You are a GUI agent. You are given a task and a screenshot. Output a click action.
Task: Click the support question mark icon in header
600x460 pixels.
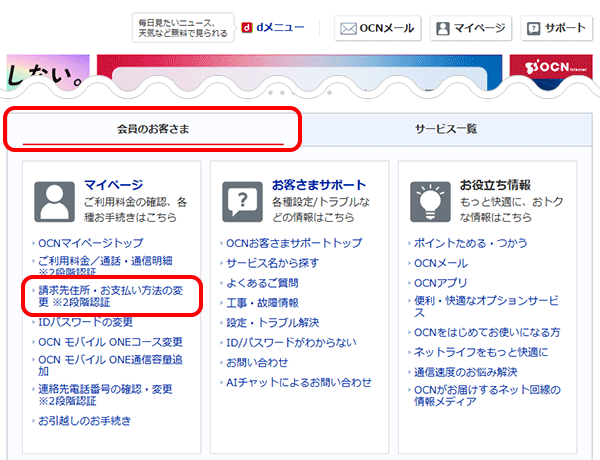coord(535,28)
